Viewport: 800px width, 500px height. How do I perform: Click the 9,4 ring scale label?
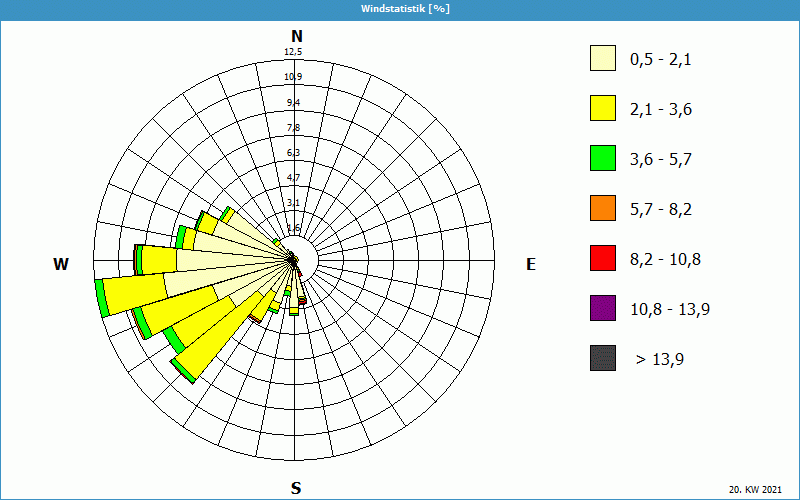[293, 103]
